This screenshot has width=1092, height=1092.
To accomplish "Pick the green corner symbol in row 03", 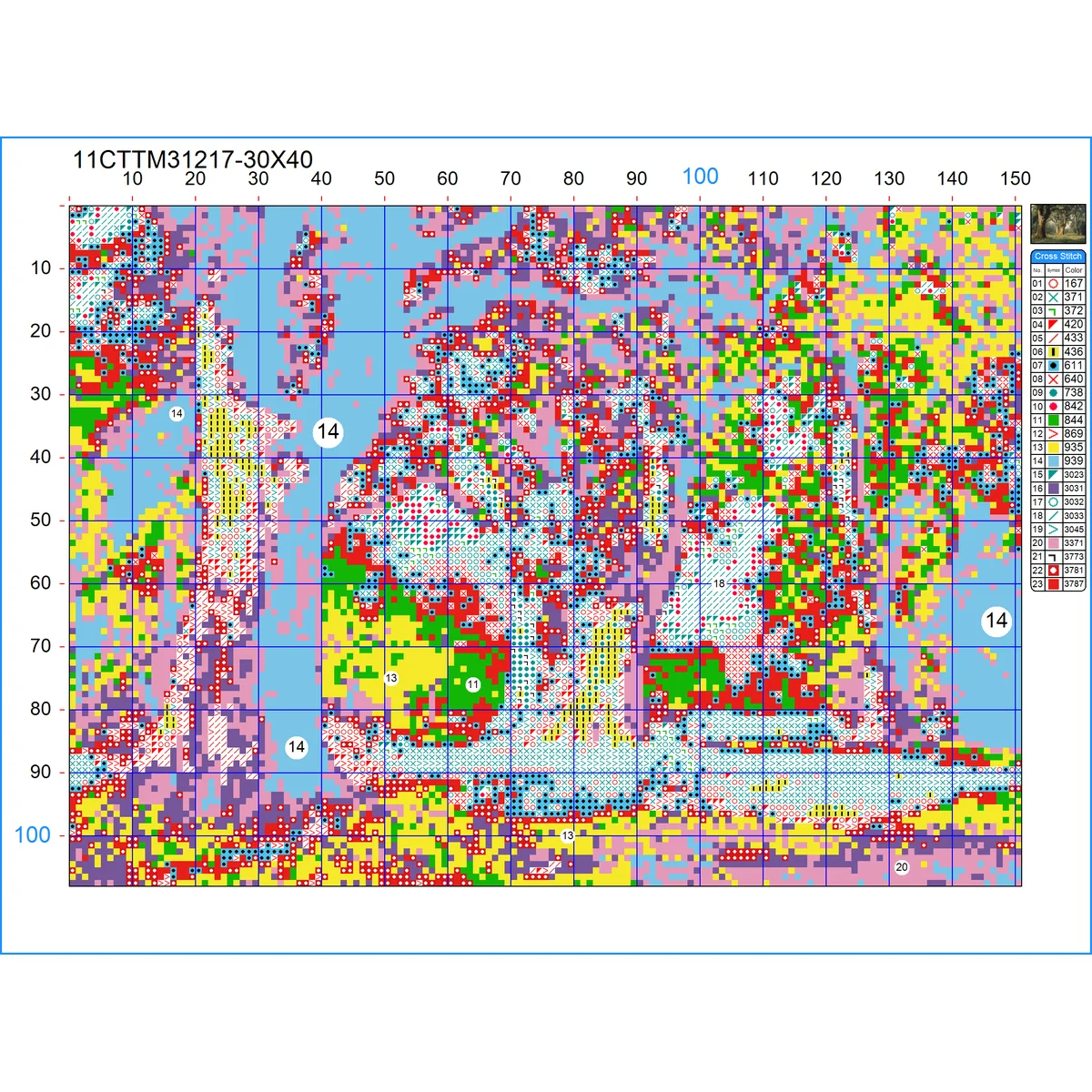I will tap(1053, 311).
